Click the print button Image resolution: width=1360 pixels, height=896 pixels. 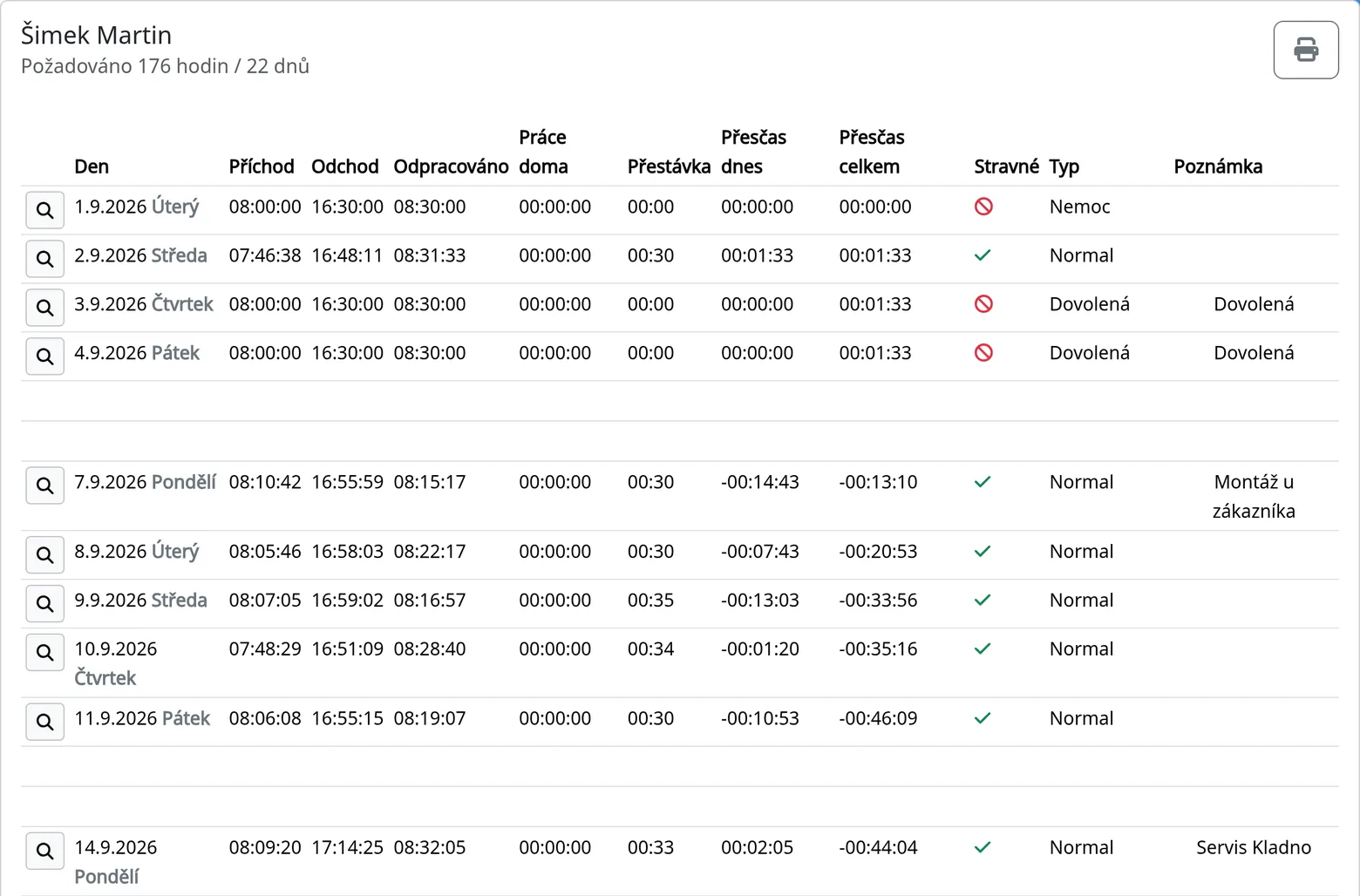point(1305,50)
